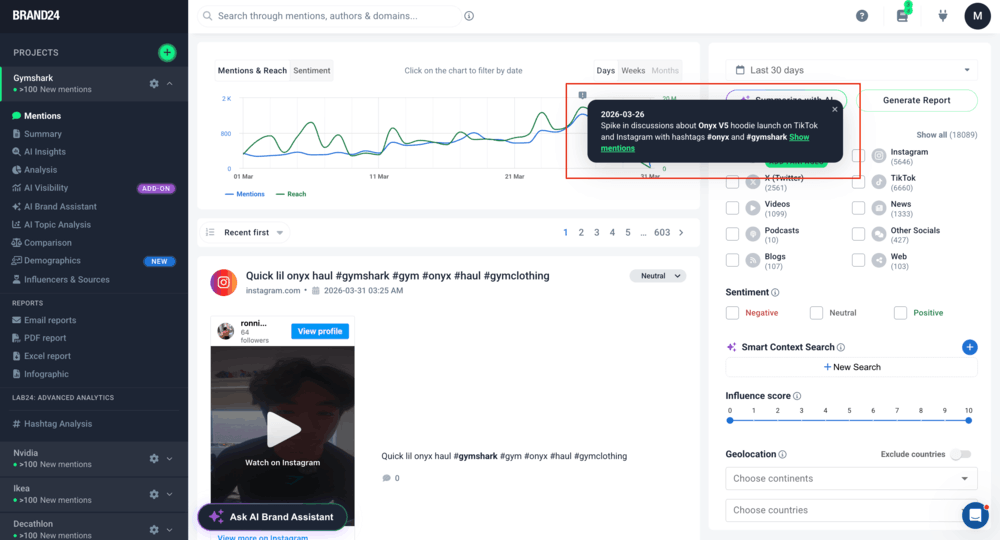Check the Neutral sentiment filter

click(x=816, y=313)
